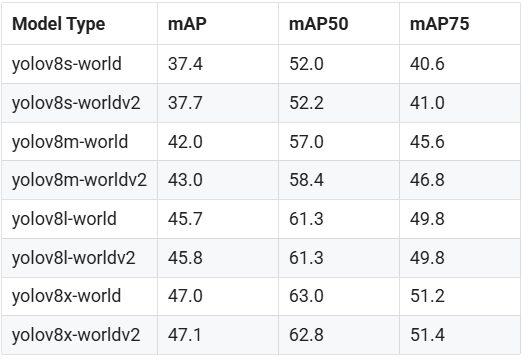Screen dimensions: 525x360
Task: Select the yolov8l-worldv2 model name
Action: point(74,258)
